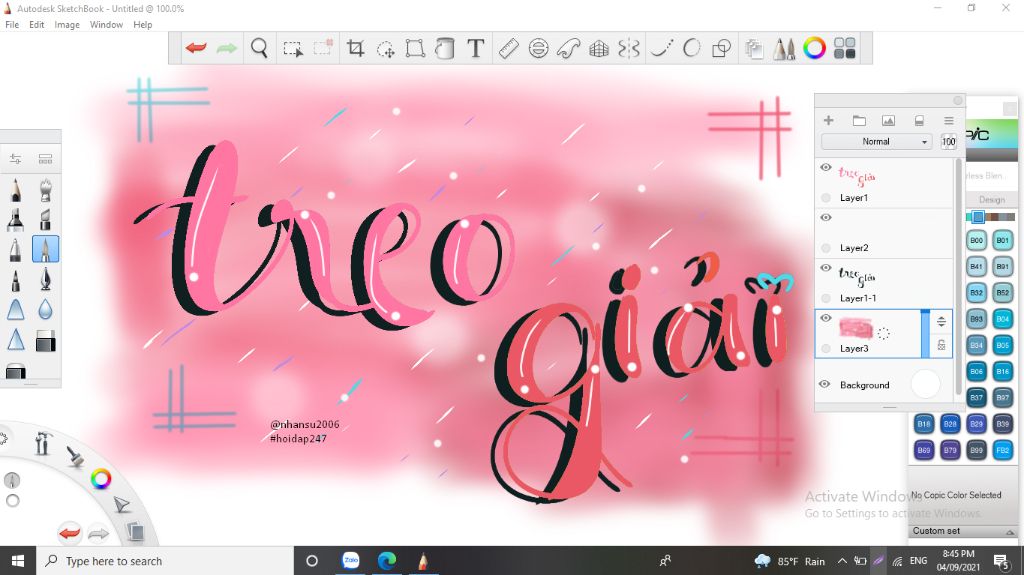Click the red Undo arrow in the top toolbar
Screen dimensions: 1024x575
(x=196, y=48)
